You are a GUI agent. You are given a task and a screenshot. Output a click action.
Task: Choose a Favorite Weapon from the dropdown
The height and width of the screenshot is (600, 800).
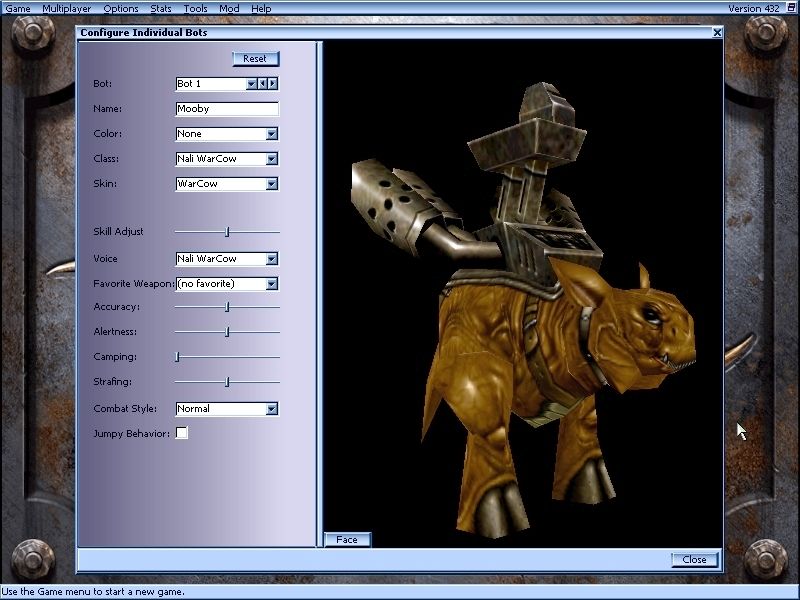pos(271,284)
